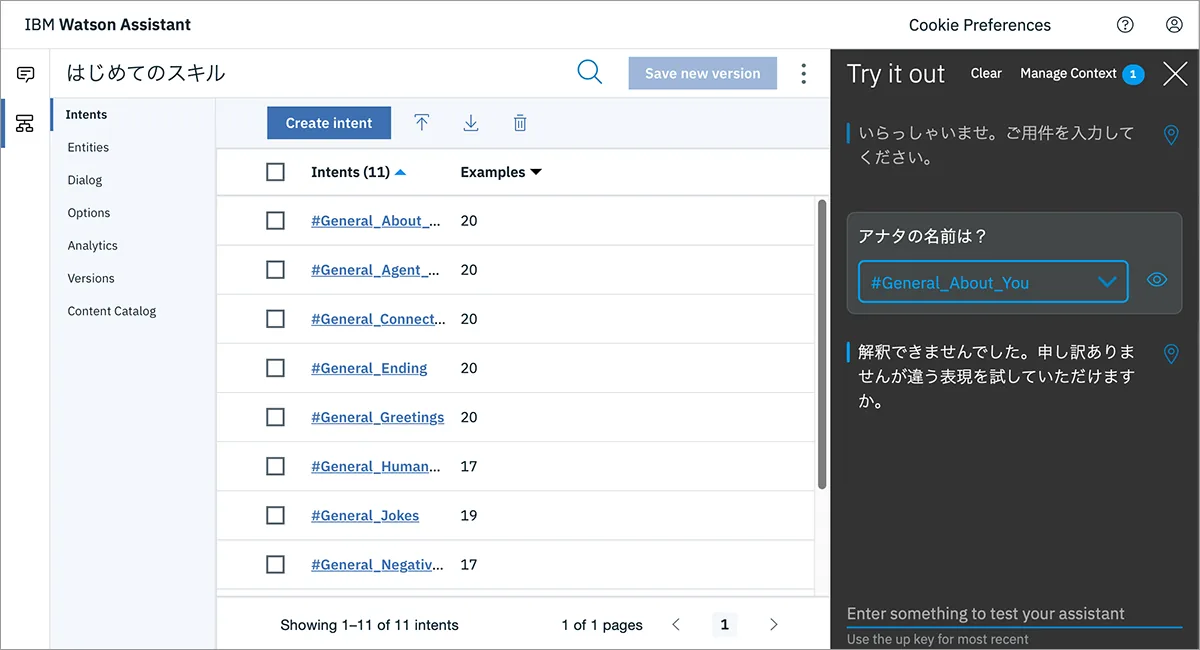The width and height of the screenshot is (1200, 650).
Task: Open the user profile icon
Action: click(x=1174, y=25)
